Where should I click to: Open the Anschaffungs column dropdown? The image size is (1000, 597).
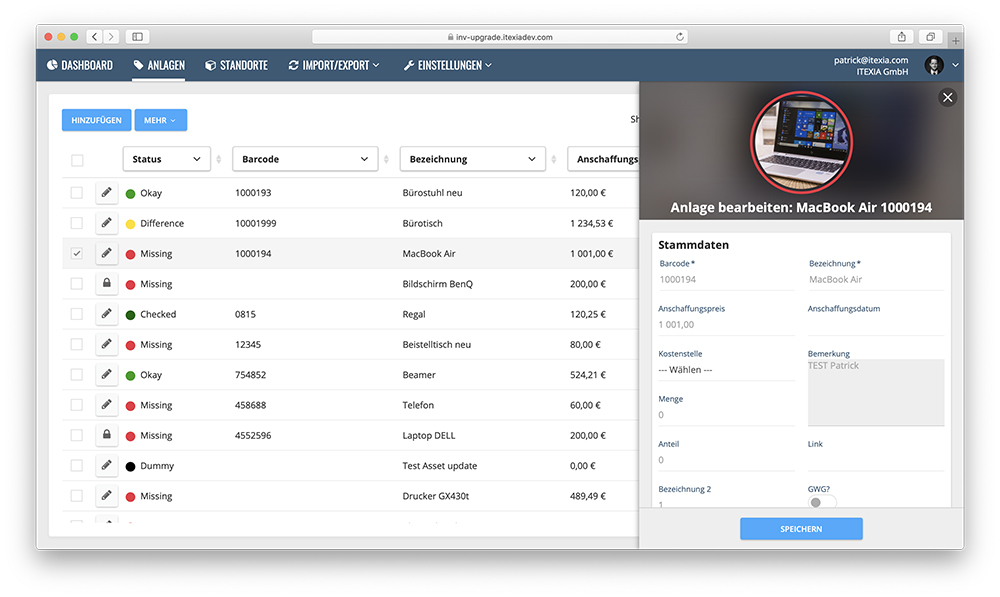tap(603, 159)
